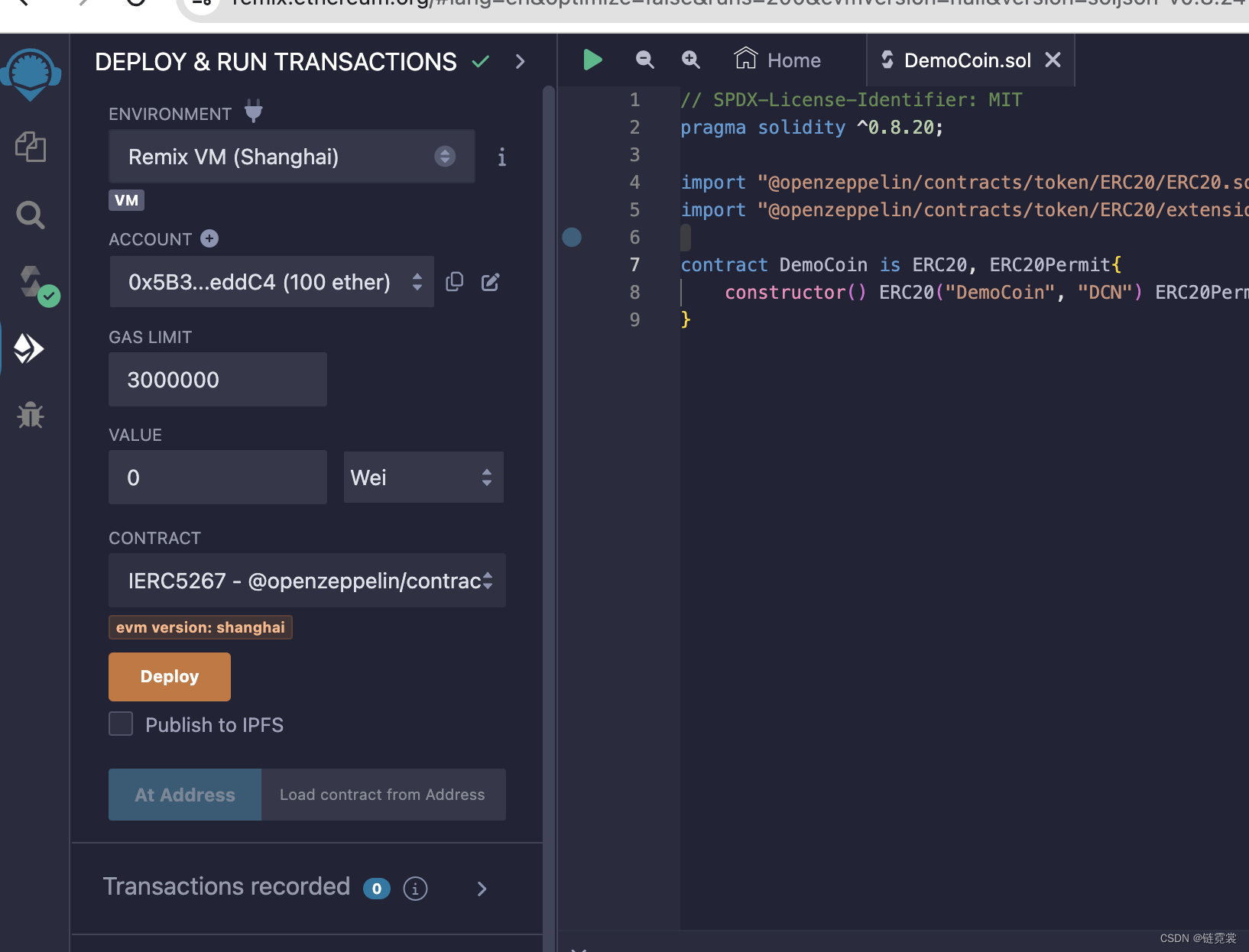
Task: Expand Transactions recorded section chevron
Action: tap(482, 889)
